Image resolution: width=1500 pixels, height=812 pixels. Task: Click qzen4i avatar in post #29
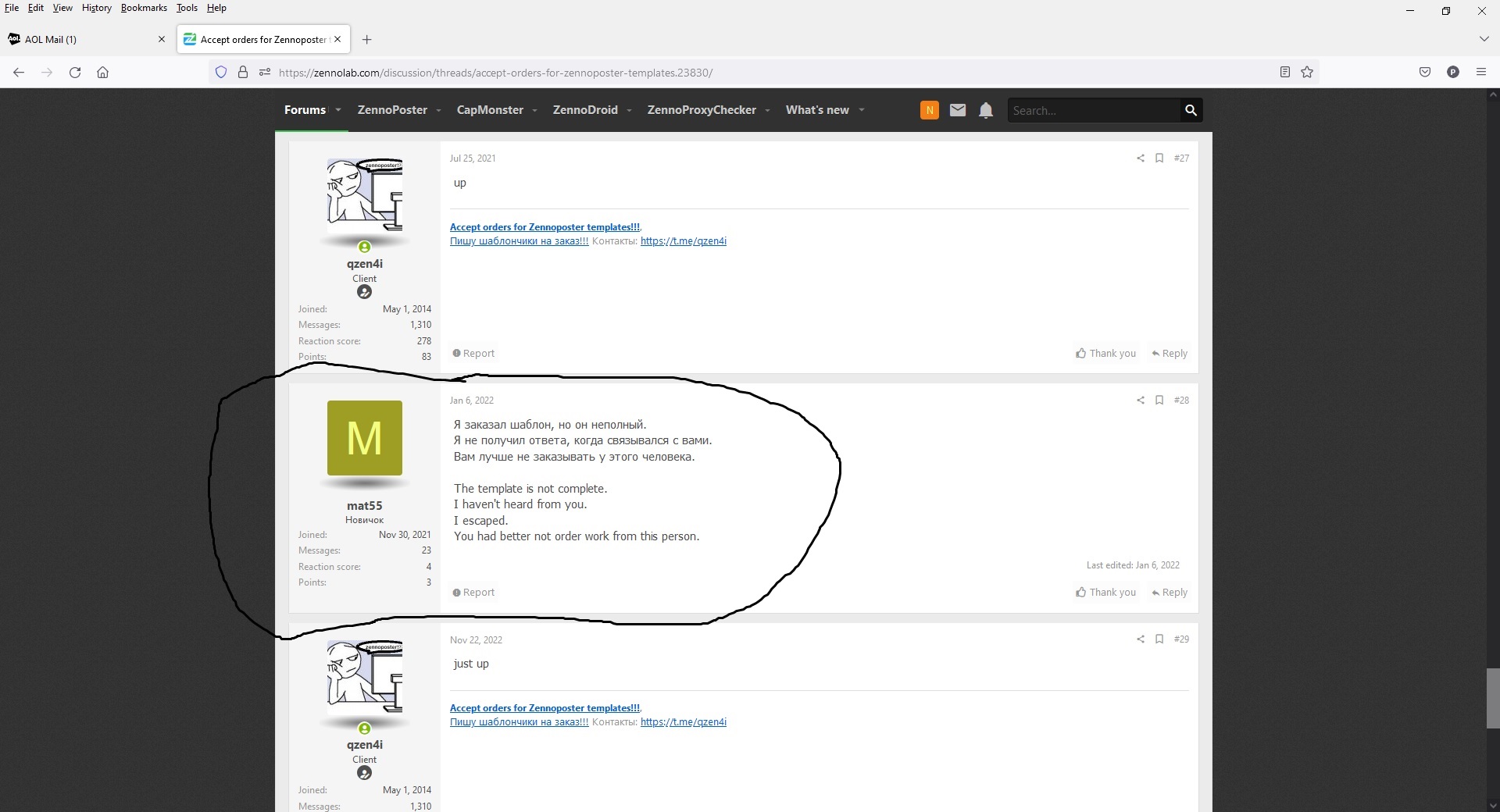point(365,676)
